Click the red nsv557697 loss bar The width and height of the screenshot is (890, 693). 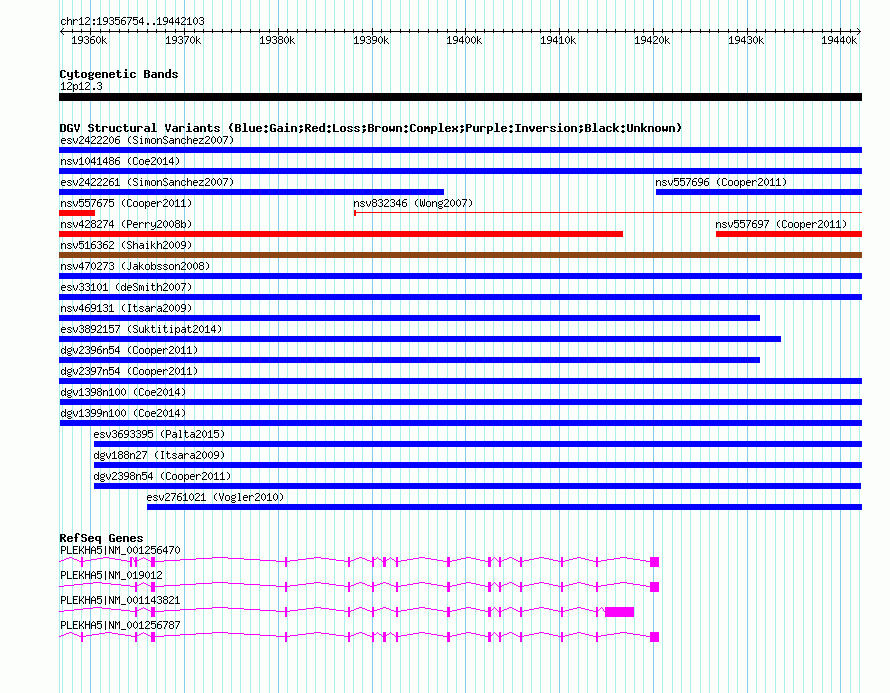click(x=789, y=234)
